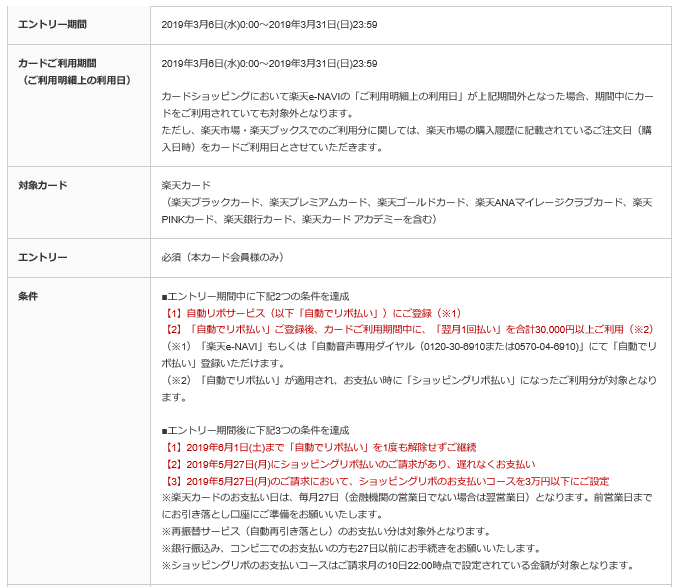Click the note ※楽天カードのお支払い日は、毎月27日

407,498
